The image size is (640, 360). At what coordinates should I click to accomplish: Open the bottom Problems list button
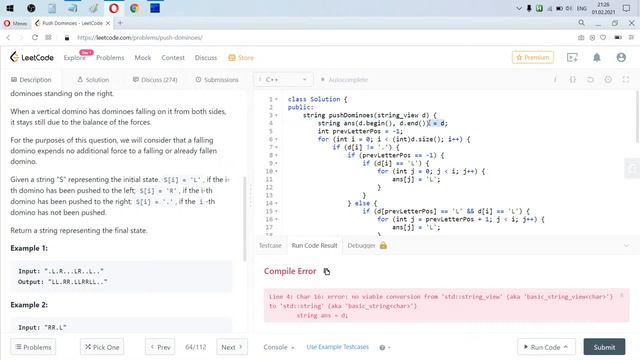click(33, 347)
